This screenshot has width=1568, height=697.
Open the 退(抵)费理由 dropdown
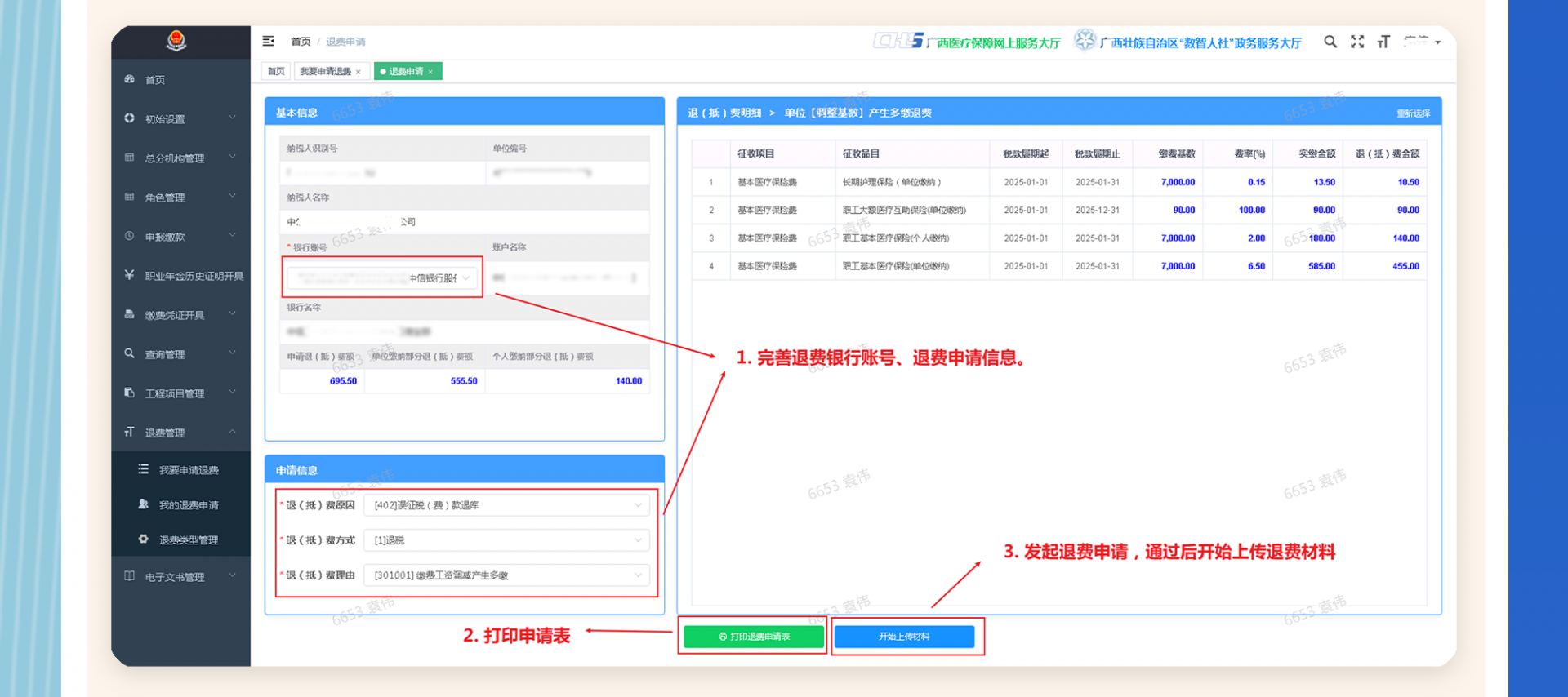pyautogui.click(x=506, y=575)
